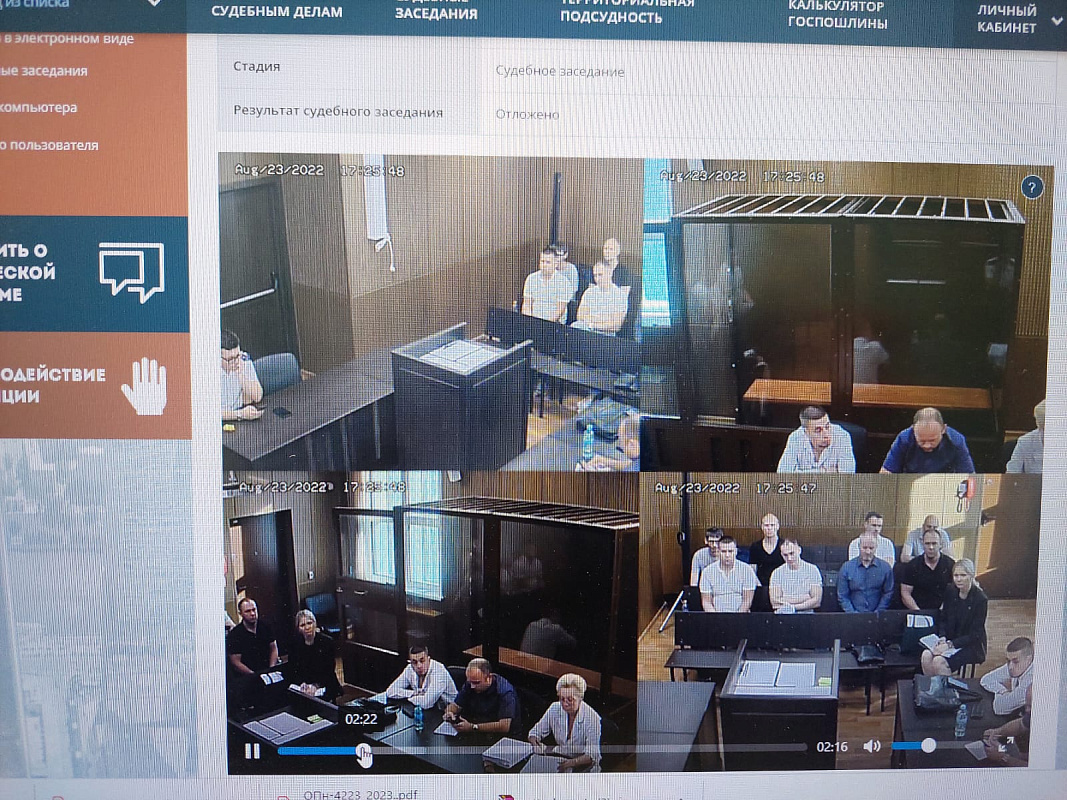Open downloaded ОПн-4223_2023 pdf file
This screenshot has height=800, width=1067.
point(360,795)
